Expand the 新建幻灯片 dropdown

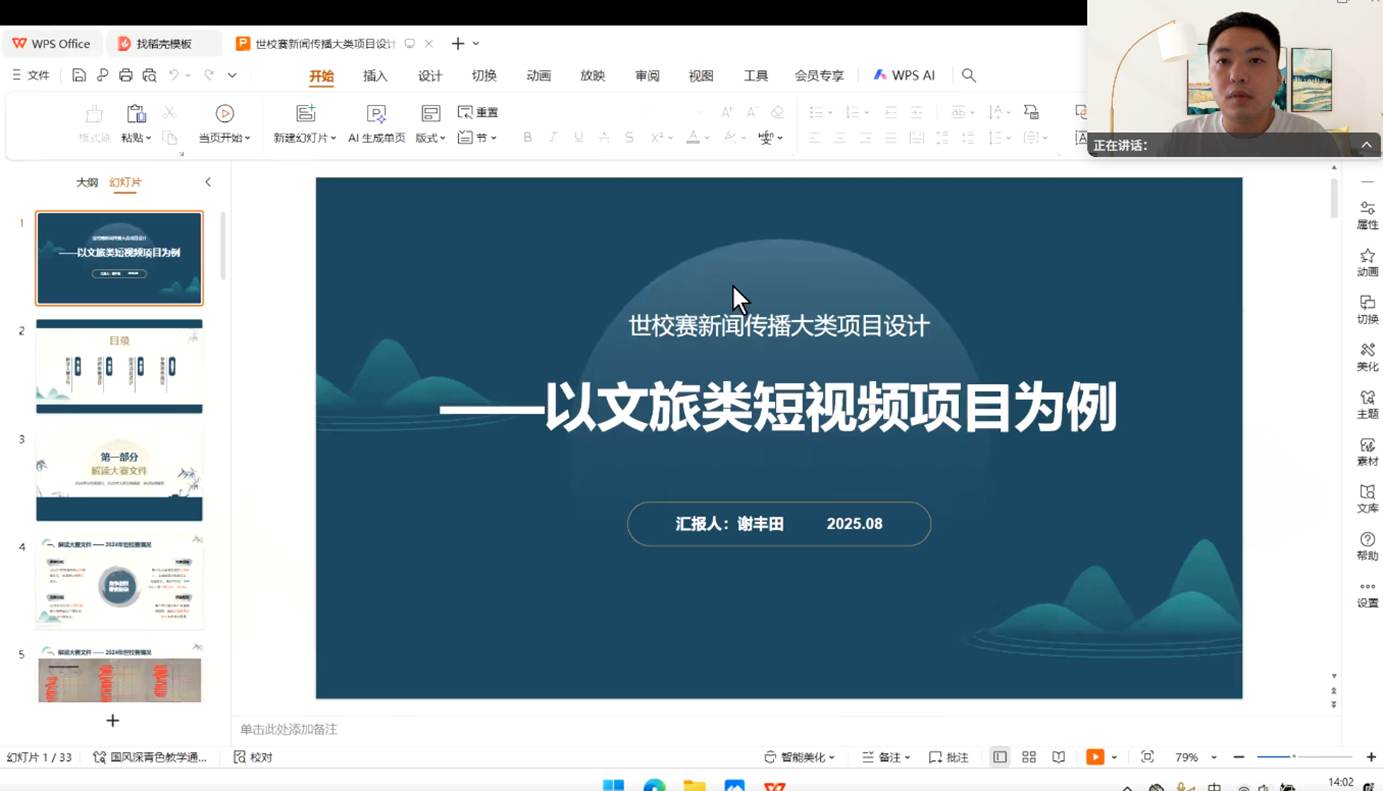point(305,138)
